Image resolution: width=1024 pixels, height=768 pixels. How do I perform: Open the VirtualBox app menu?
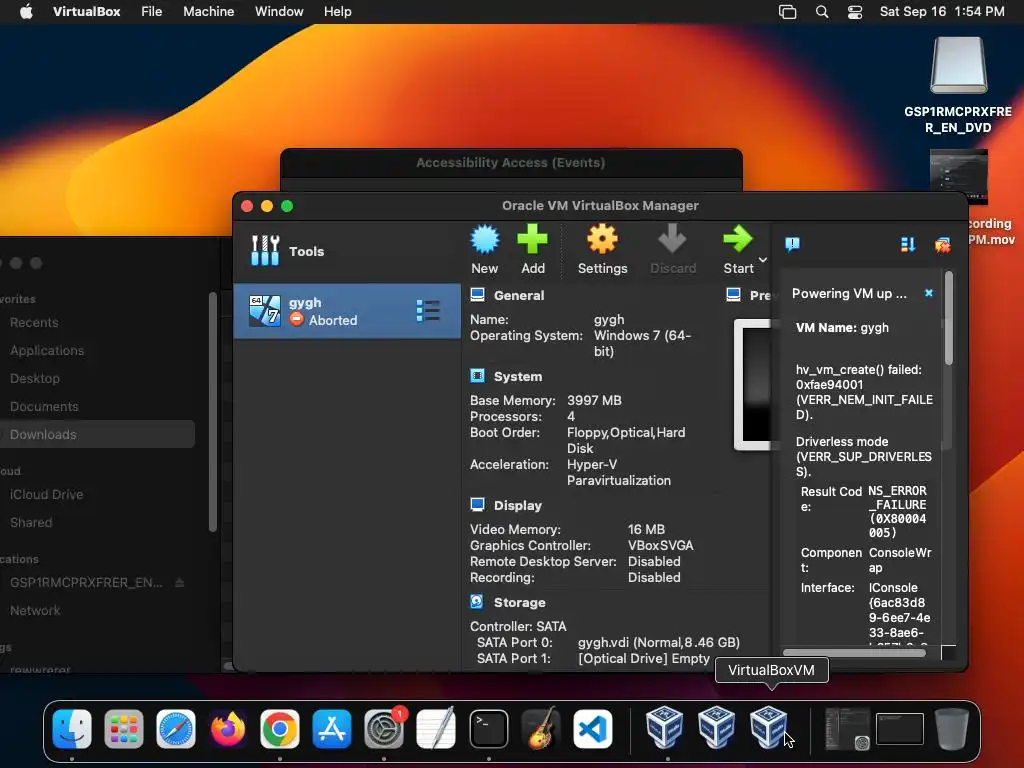pos(86,11)
